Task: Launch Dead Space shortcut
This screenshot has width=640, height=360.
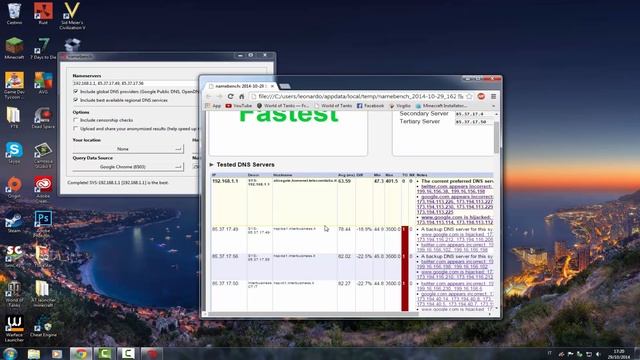Action: (43, 118)
